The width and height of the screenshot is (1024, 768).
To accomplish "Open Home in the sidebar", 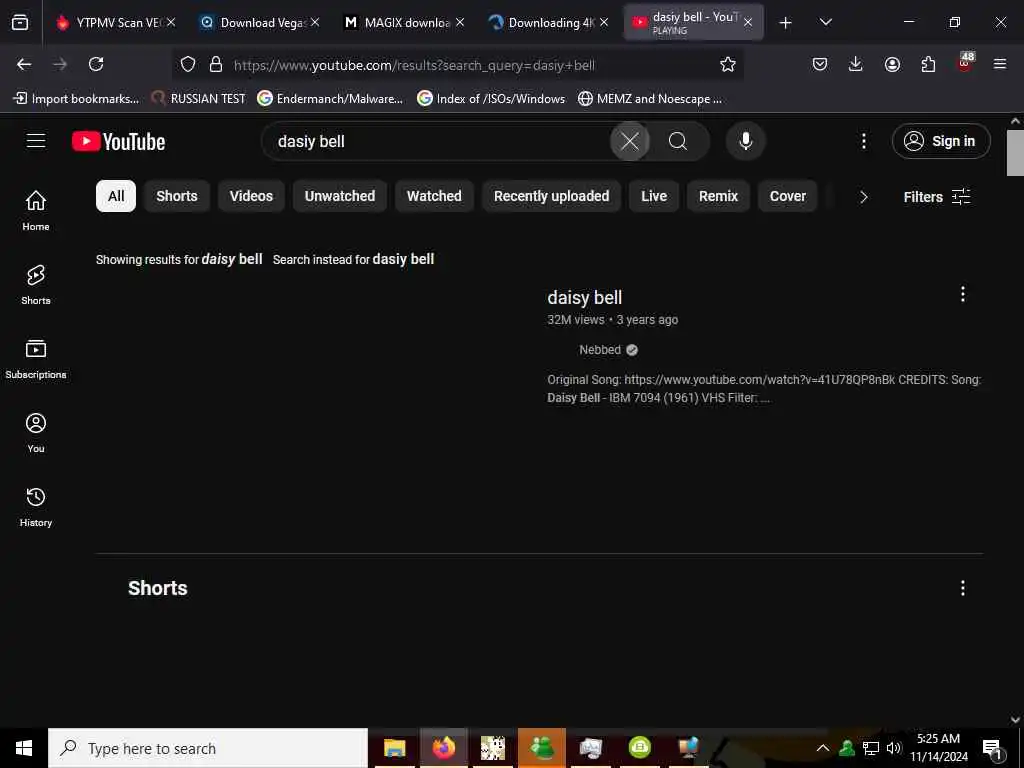I will pyautogui.click(x=36, y=210).
